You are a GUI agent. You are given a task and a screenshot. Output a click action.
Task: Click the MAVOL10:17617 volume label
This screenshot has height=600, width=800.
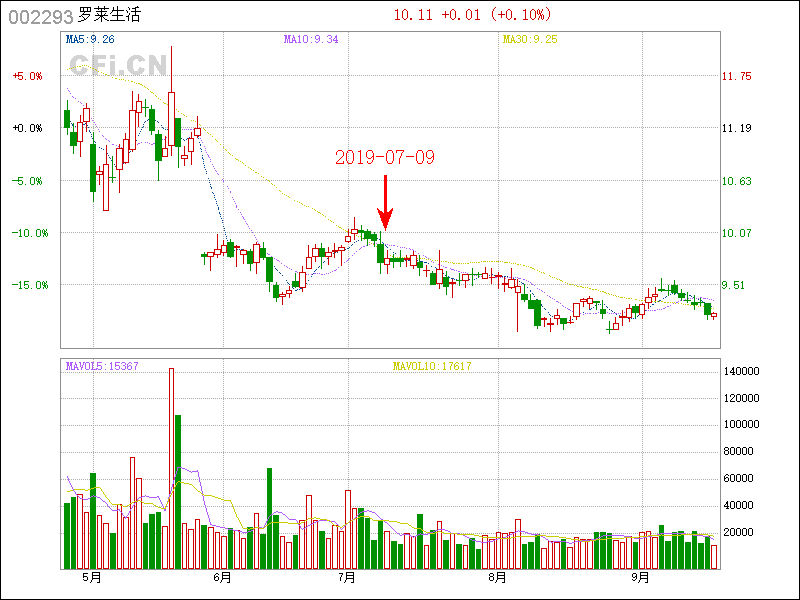pyautogui.click(x=432, y=366)
